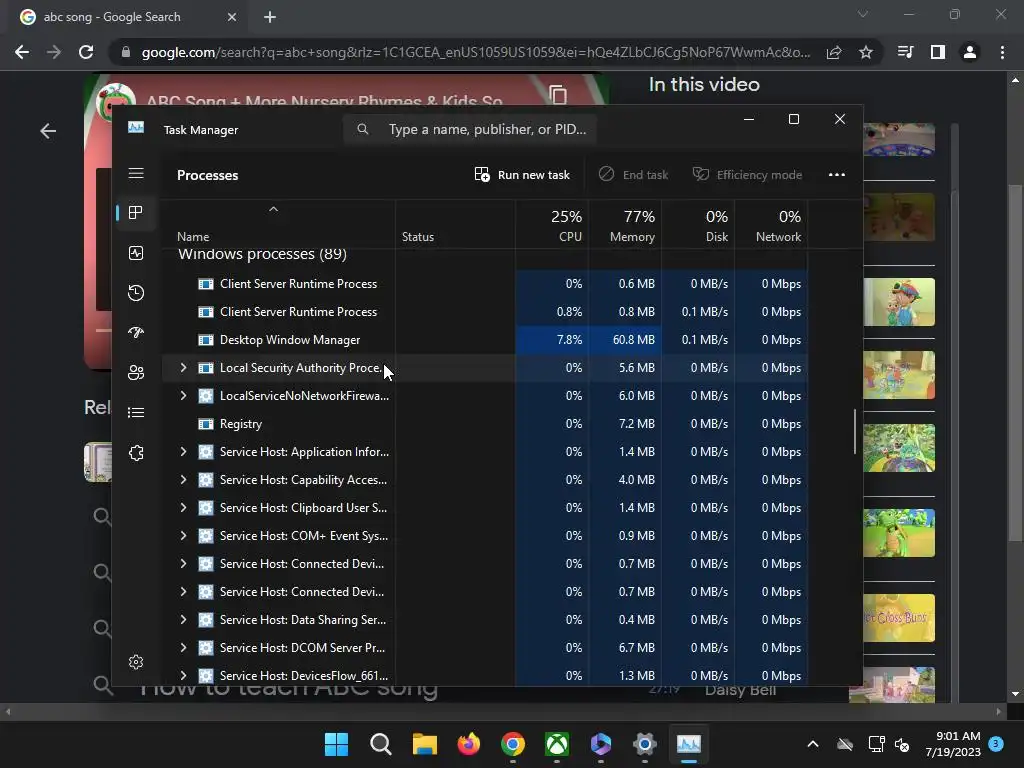
Task: Select Processes page icon in sidebar
Action: pyautogui.click(x=136, y=212)
